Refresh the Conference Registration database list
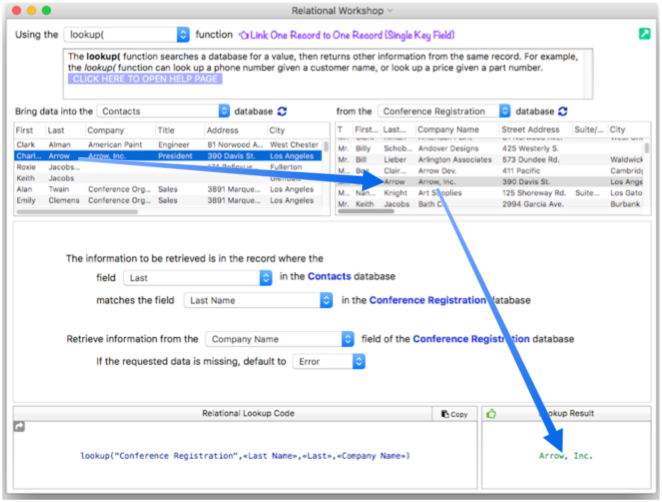 563,112
